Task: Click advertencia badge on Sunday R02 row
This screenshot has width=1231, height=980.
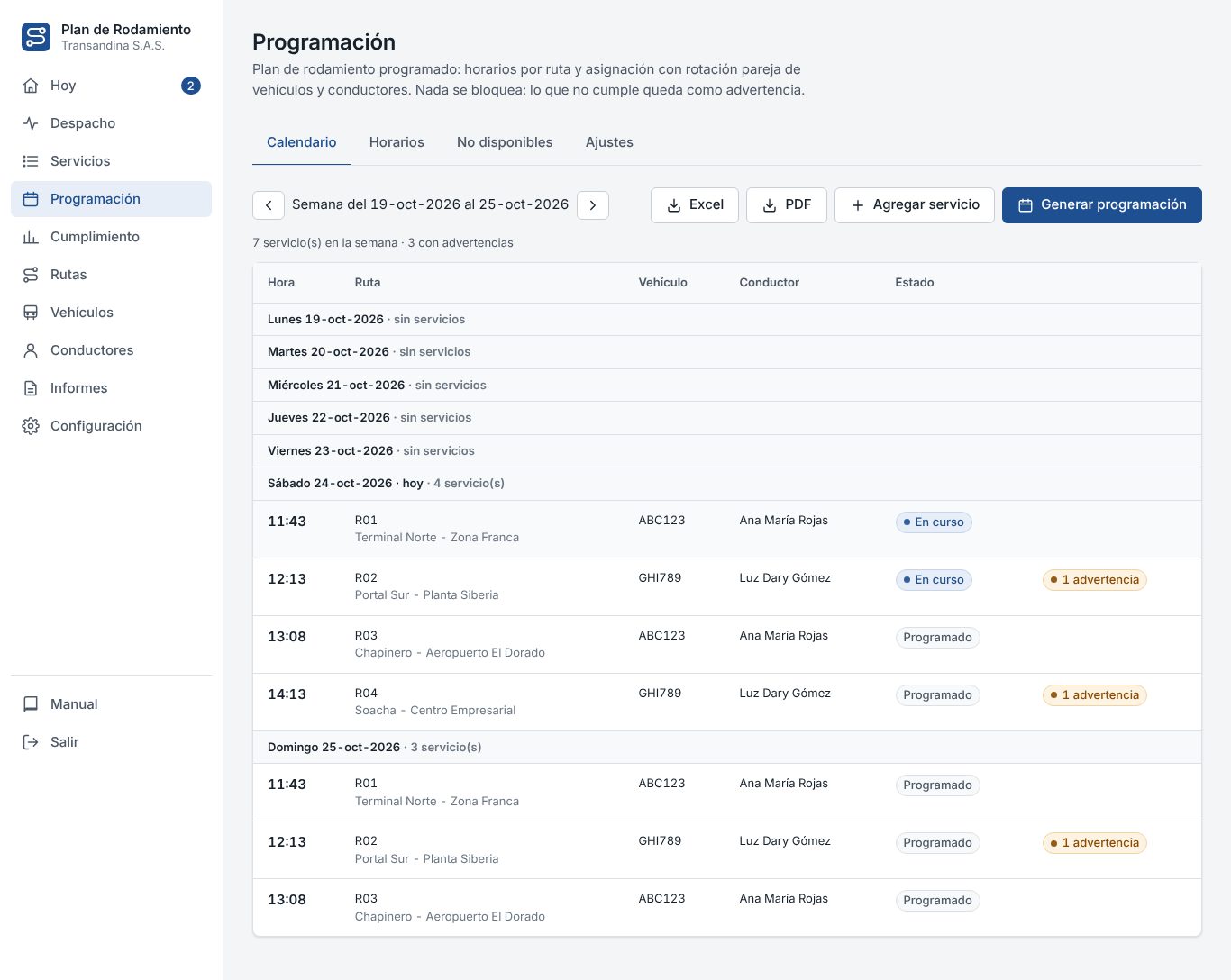Action: (x=1095, y=843)
